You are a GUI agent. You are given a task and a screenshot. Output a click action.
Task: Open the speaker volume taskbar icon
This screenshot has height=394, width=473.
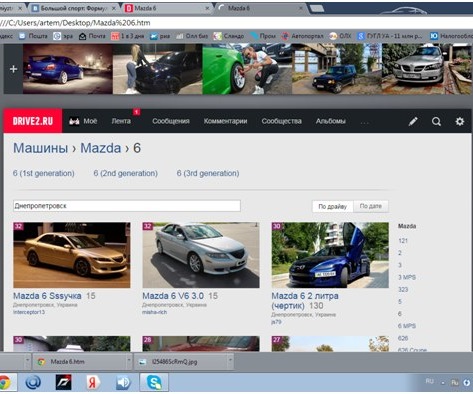point(123,383)
